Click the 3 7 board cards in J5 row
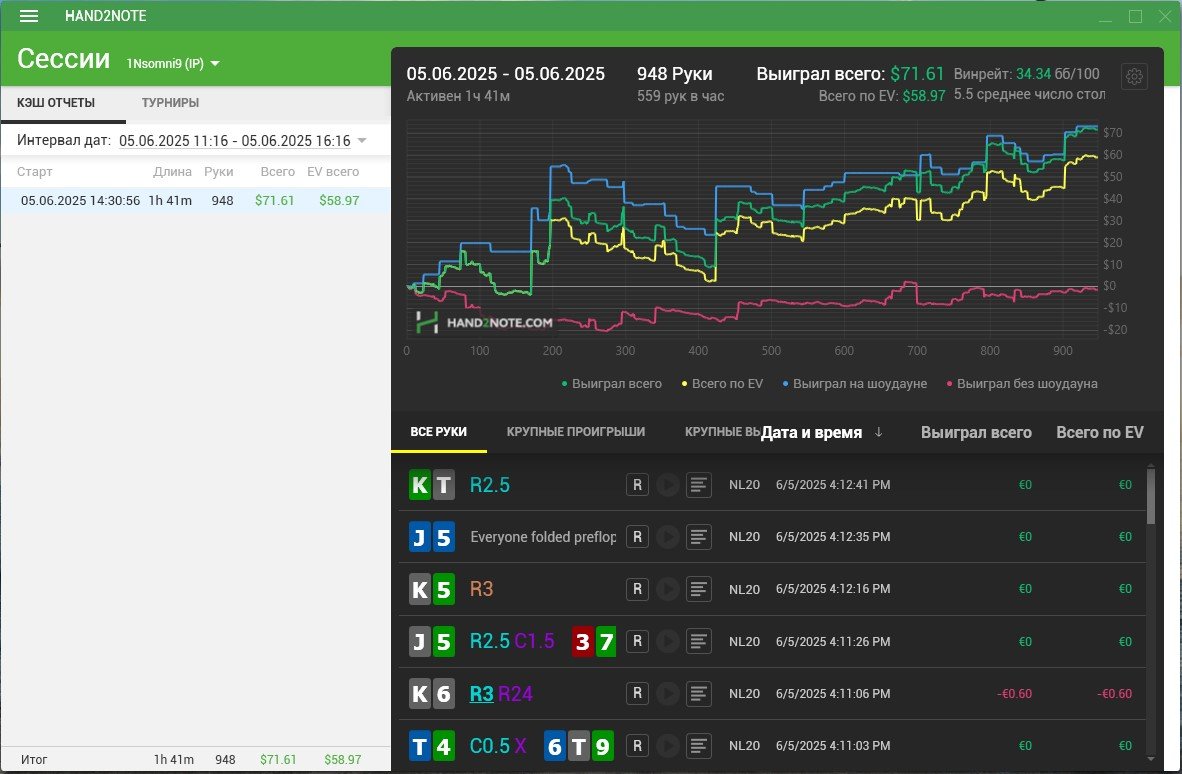 (x=594, y=641)
